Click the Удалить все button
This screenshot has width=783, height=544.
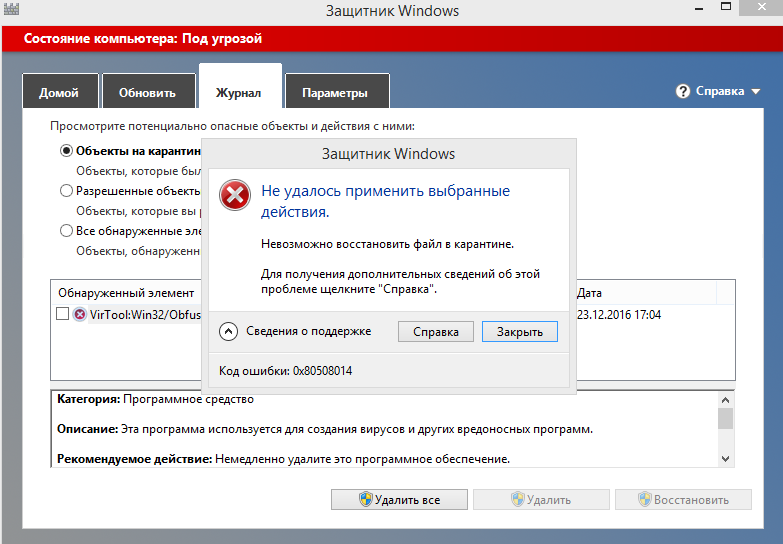point(399,500)
